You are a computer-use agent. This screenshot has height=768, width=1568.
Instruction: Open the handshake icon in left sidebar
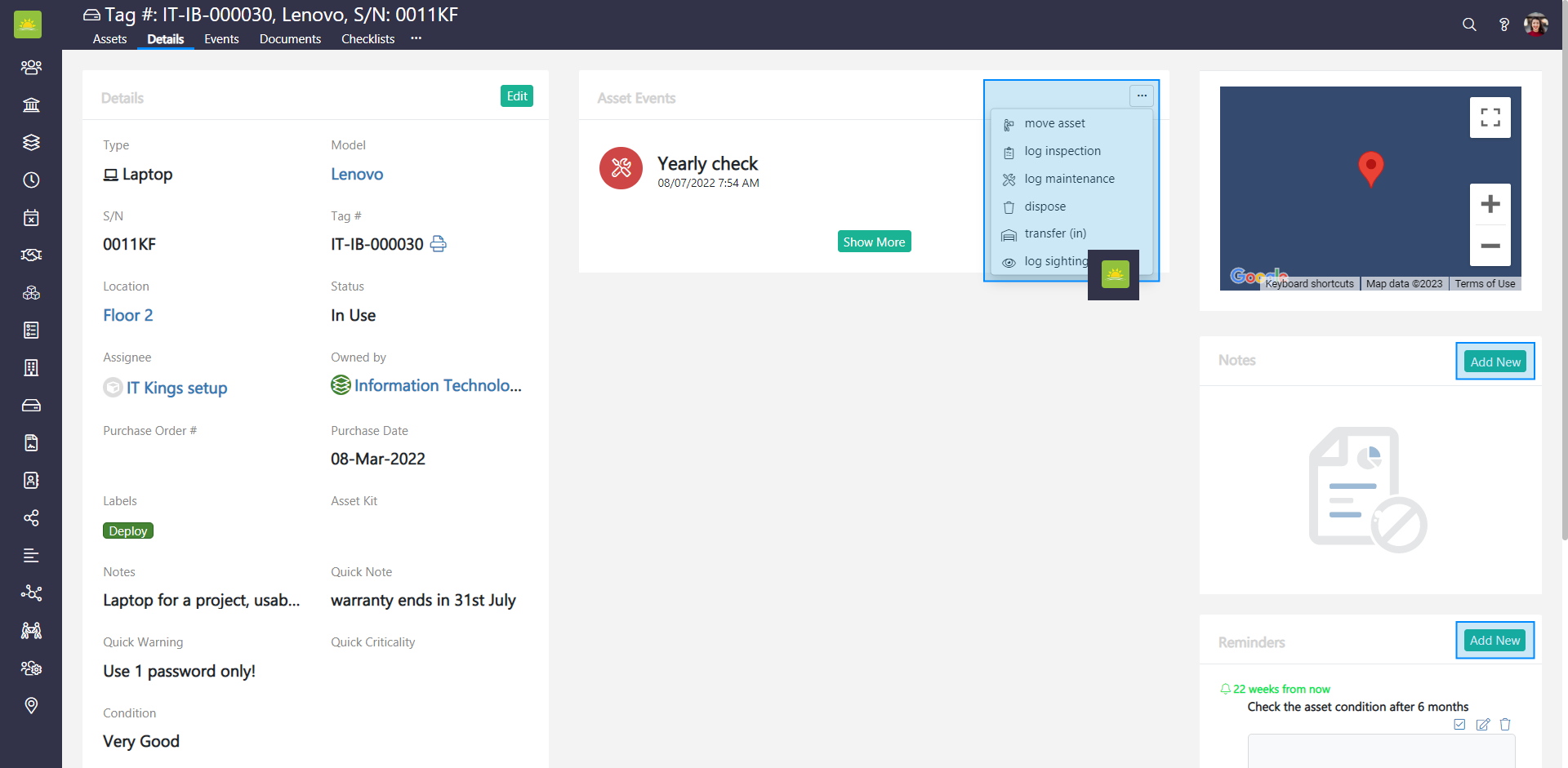31,255
